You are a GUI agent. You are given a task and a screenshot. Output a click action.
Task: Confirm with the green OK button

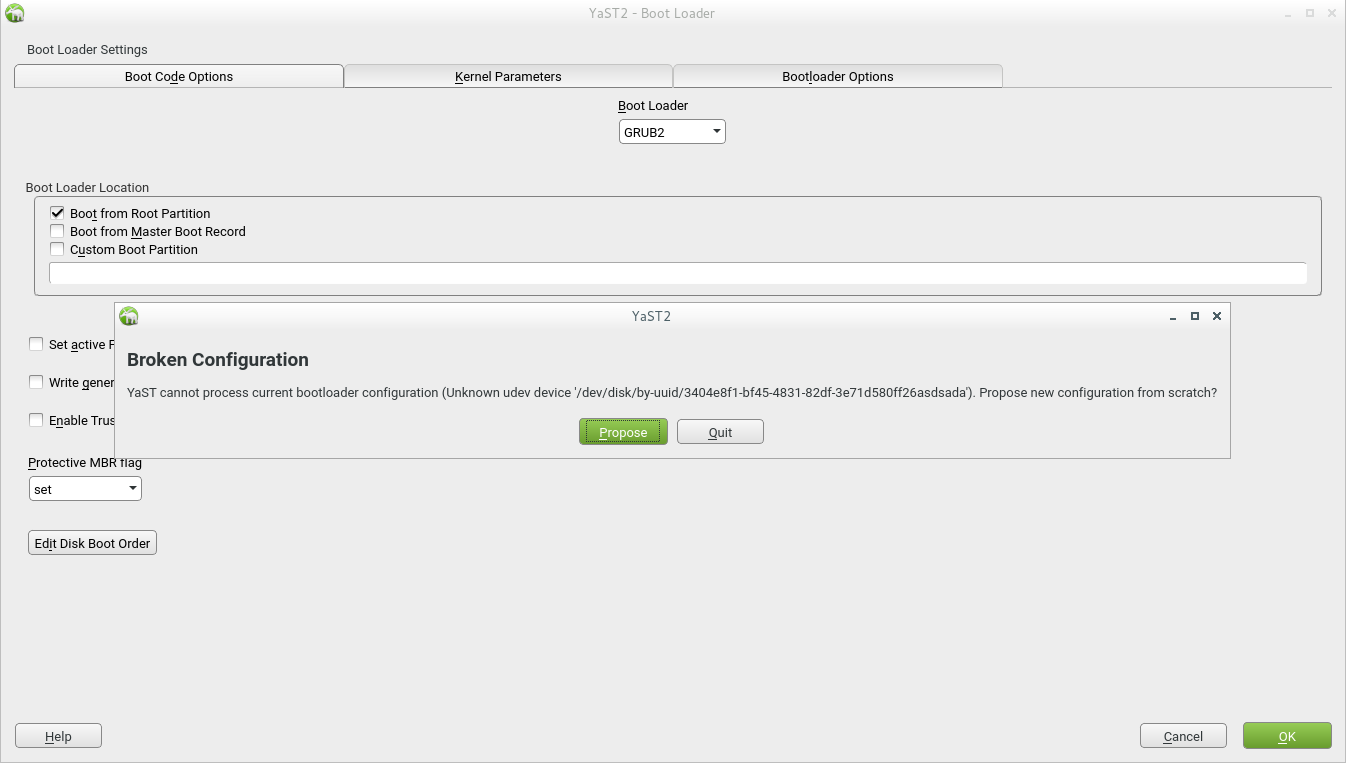[x=1286, y=736]
